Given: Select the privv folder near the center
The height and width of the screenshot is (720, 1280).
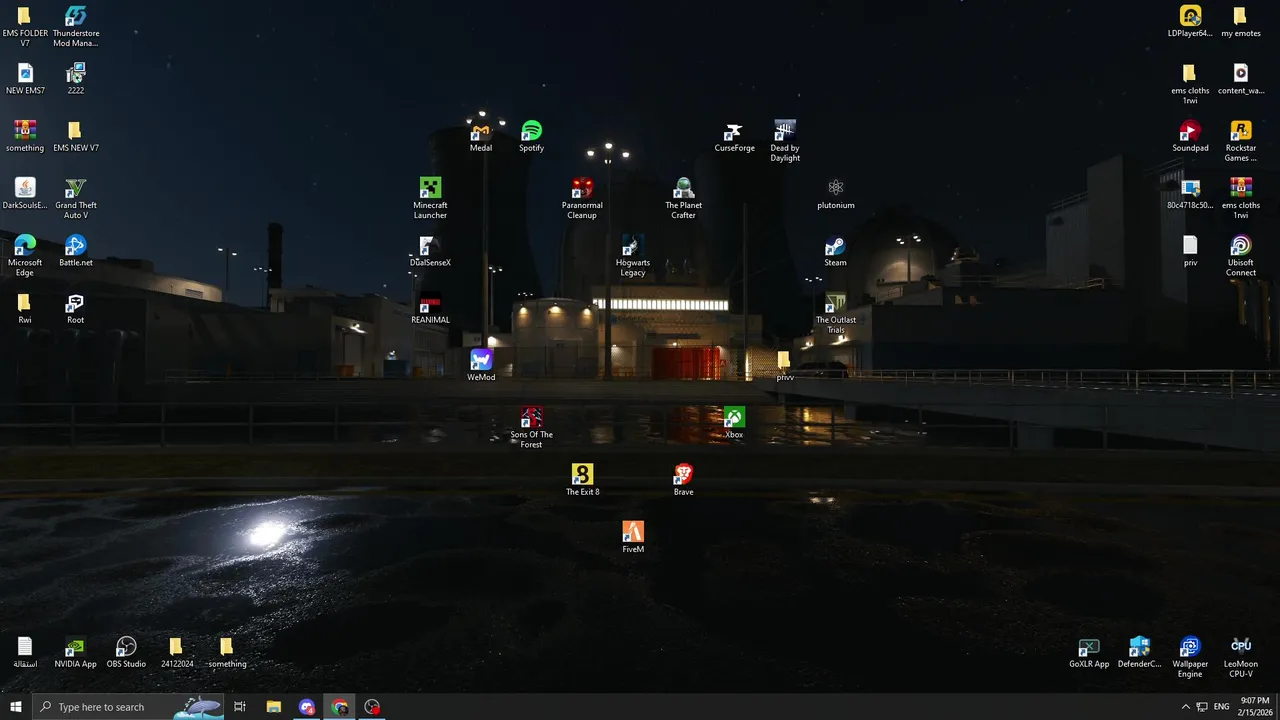Looking at the screenshot, I should [x=785, y=366].
